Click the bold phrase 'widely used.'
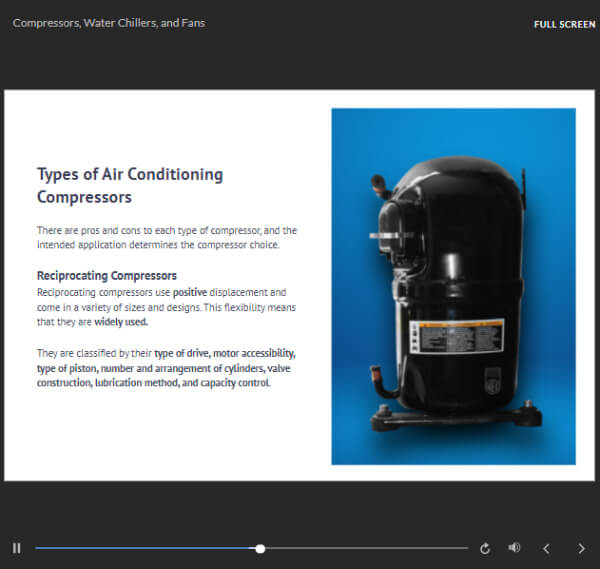Viewport: 600px width, 569px height. click(x=121, y=322)
